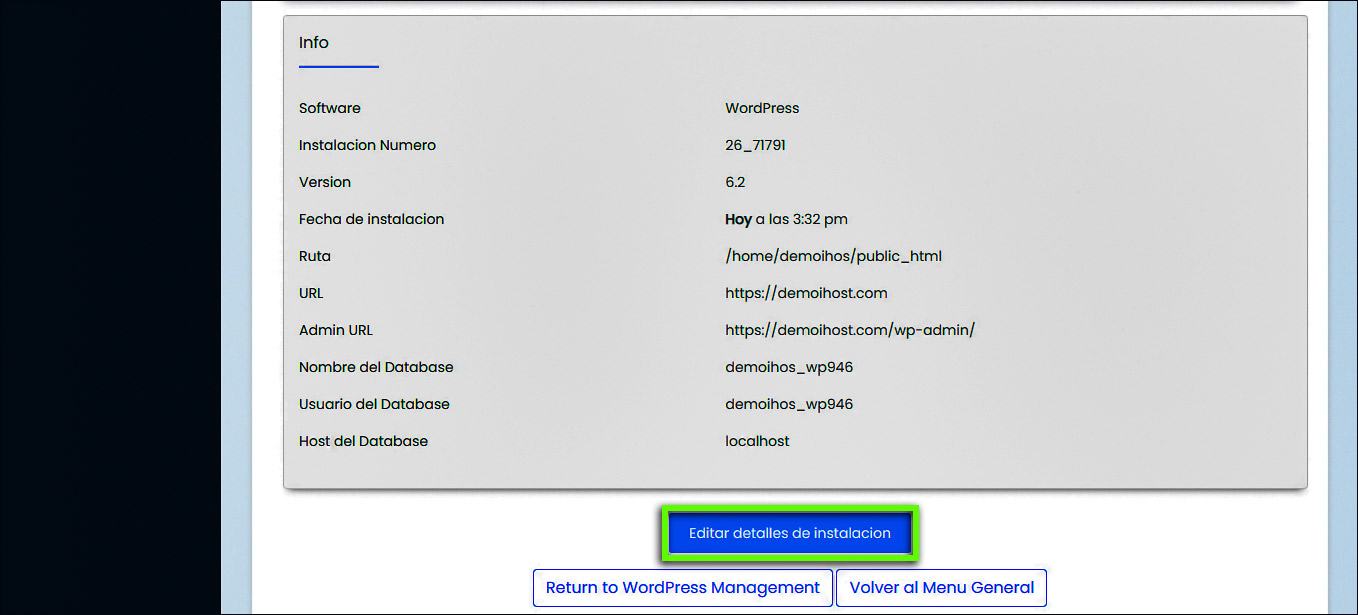Click the Software label
This screenshot has height=615, width=1358.
click(330, 108)
